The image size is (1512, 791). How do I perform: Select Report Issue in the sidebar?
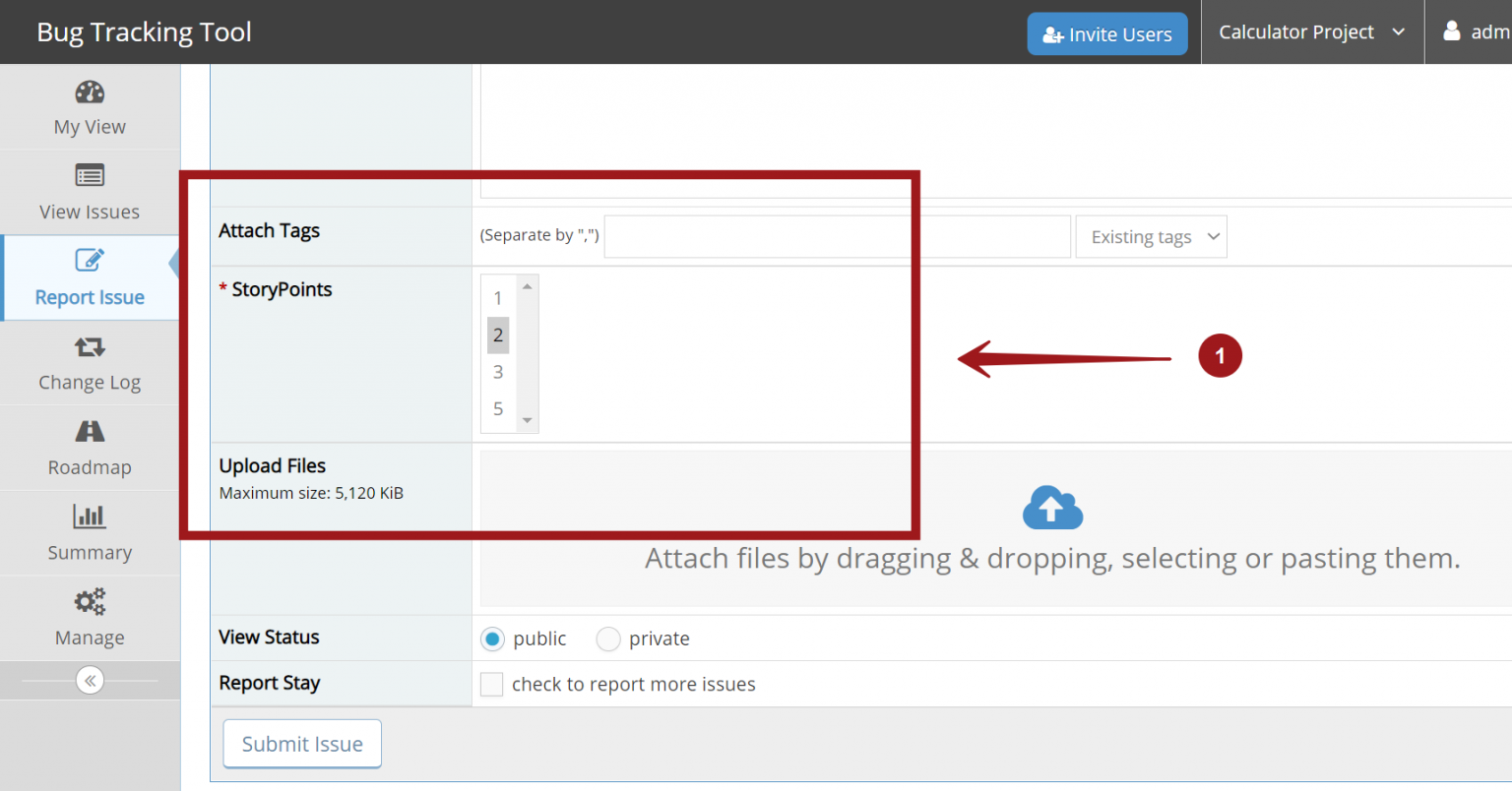point(90,277)
